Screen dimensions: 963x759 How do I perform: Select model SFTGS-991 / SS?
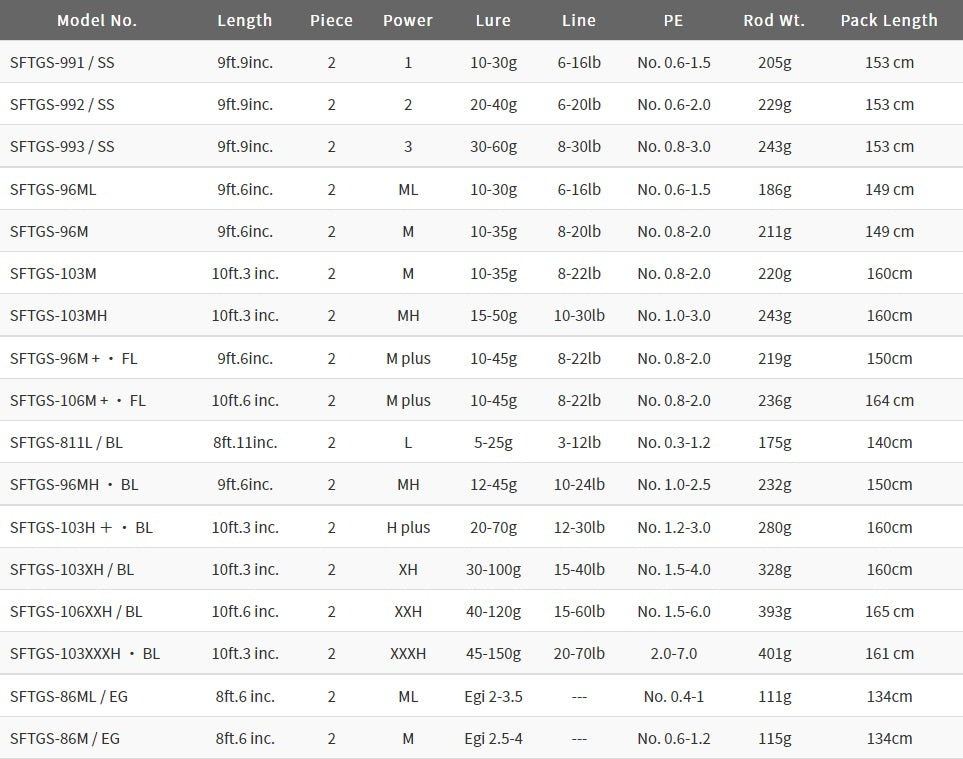click(62, 62)
